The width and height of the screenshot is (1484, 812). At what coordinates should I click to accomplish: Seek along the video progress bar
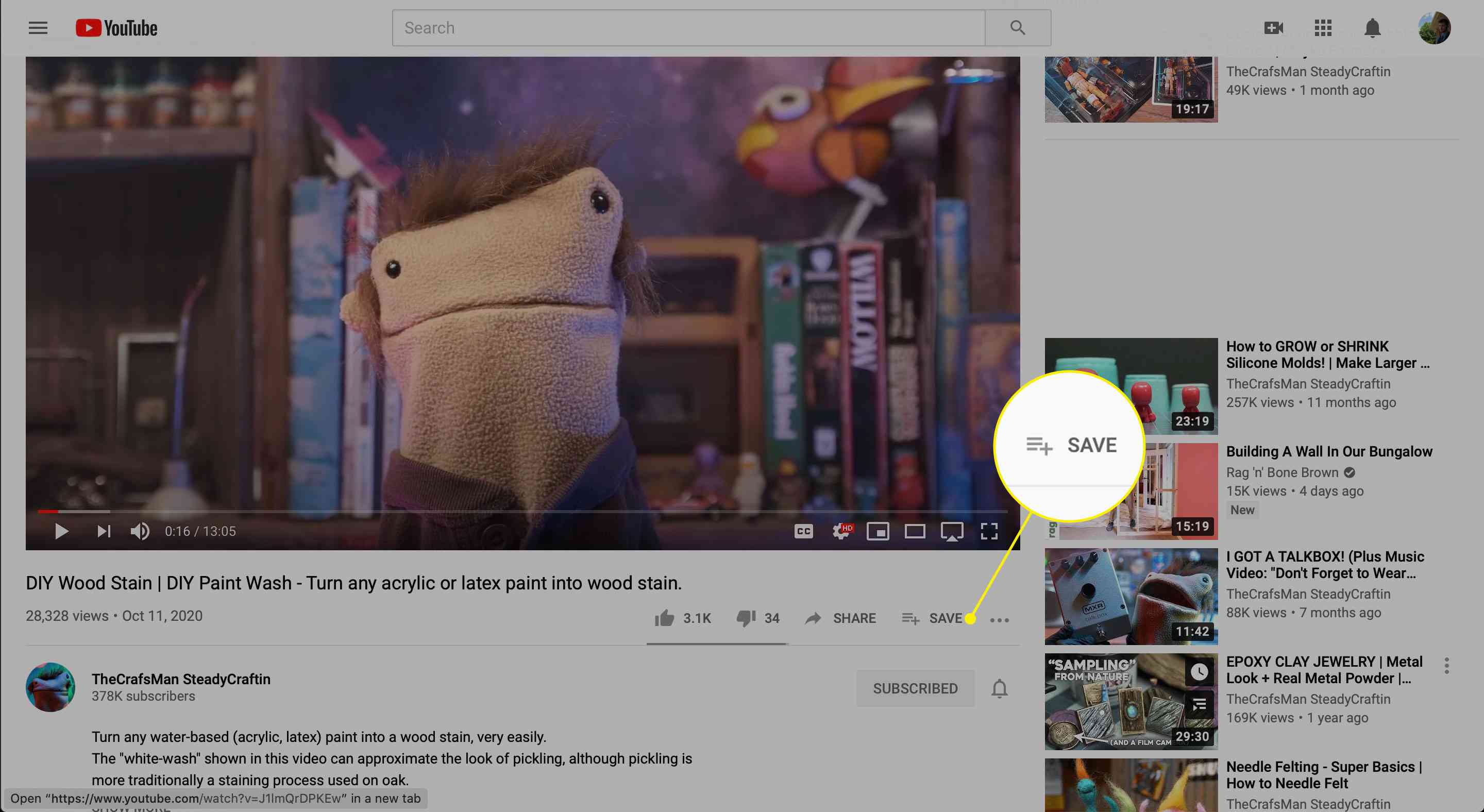point(522,511)
